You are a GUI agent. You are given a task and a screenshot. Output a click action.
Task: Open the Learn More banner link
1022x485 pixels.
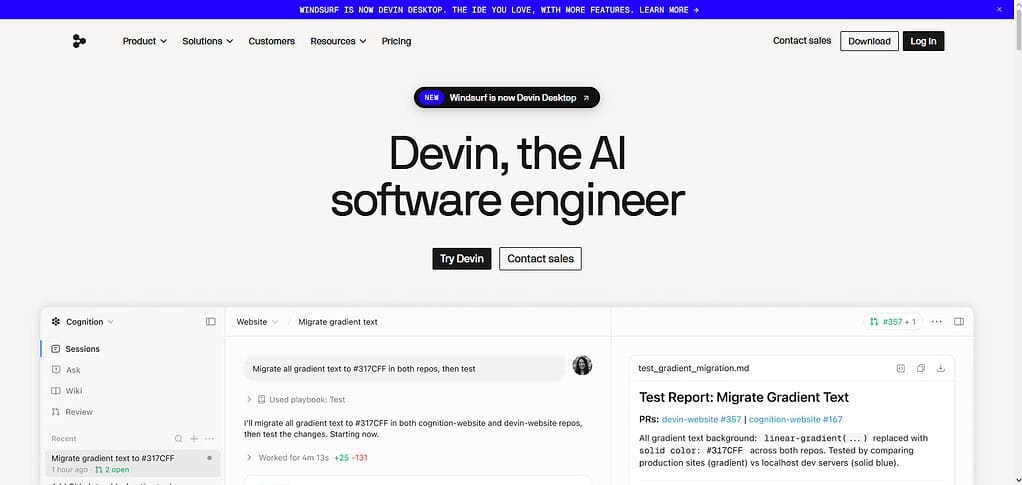pyautogui.click(x=669, y=10)
